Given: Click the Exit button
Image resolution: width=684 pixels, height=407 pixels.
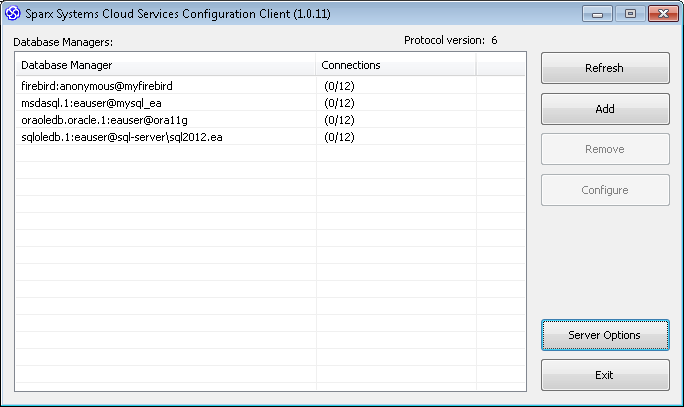Looking at the screenshot, I should 604,376.
